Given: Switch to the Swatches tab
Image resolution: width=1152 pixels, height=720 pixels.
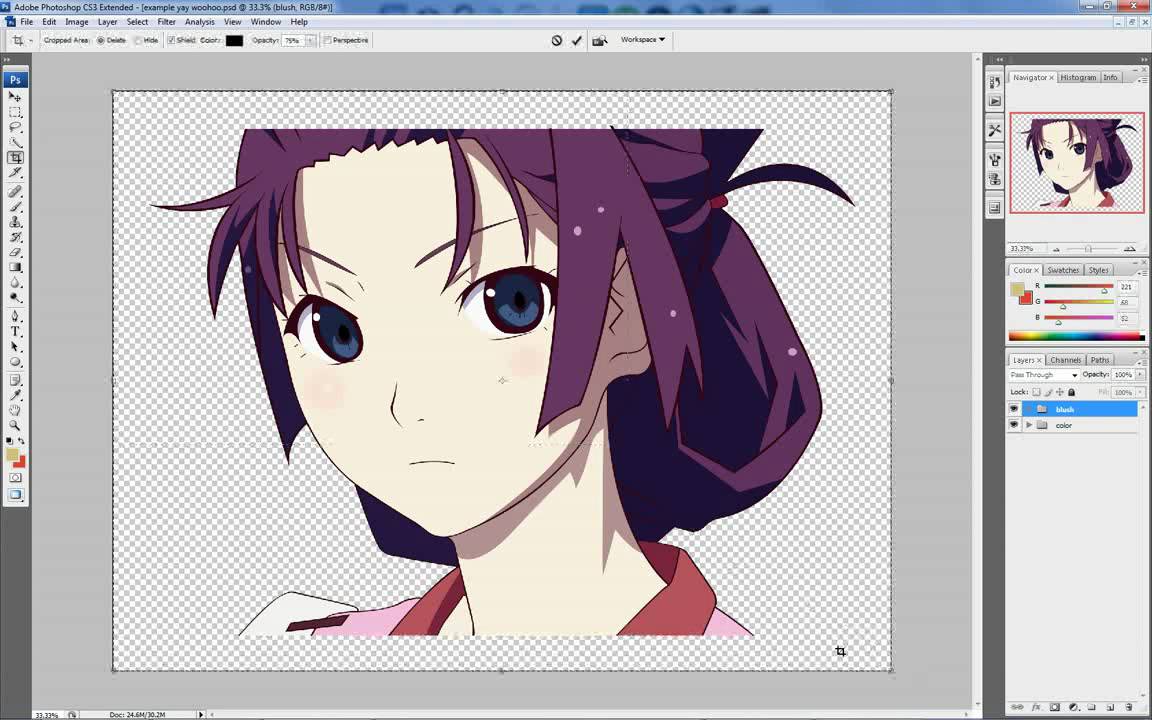Looking at the screenshot, I should (x=1063, y=270).
